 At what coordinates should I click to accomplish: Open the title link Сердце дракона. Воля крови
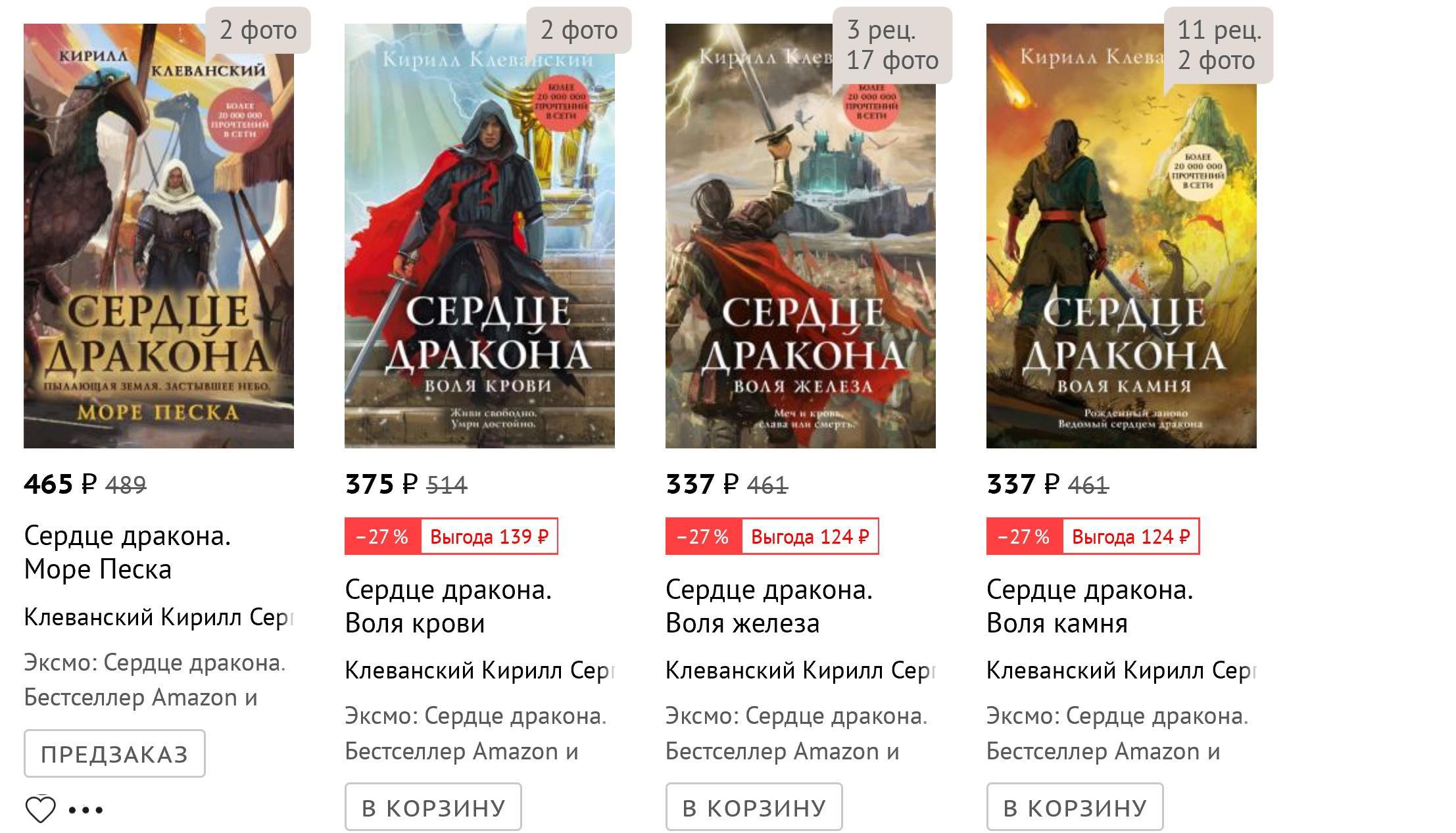[448, 606]
